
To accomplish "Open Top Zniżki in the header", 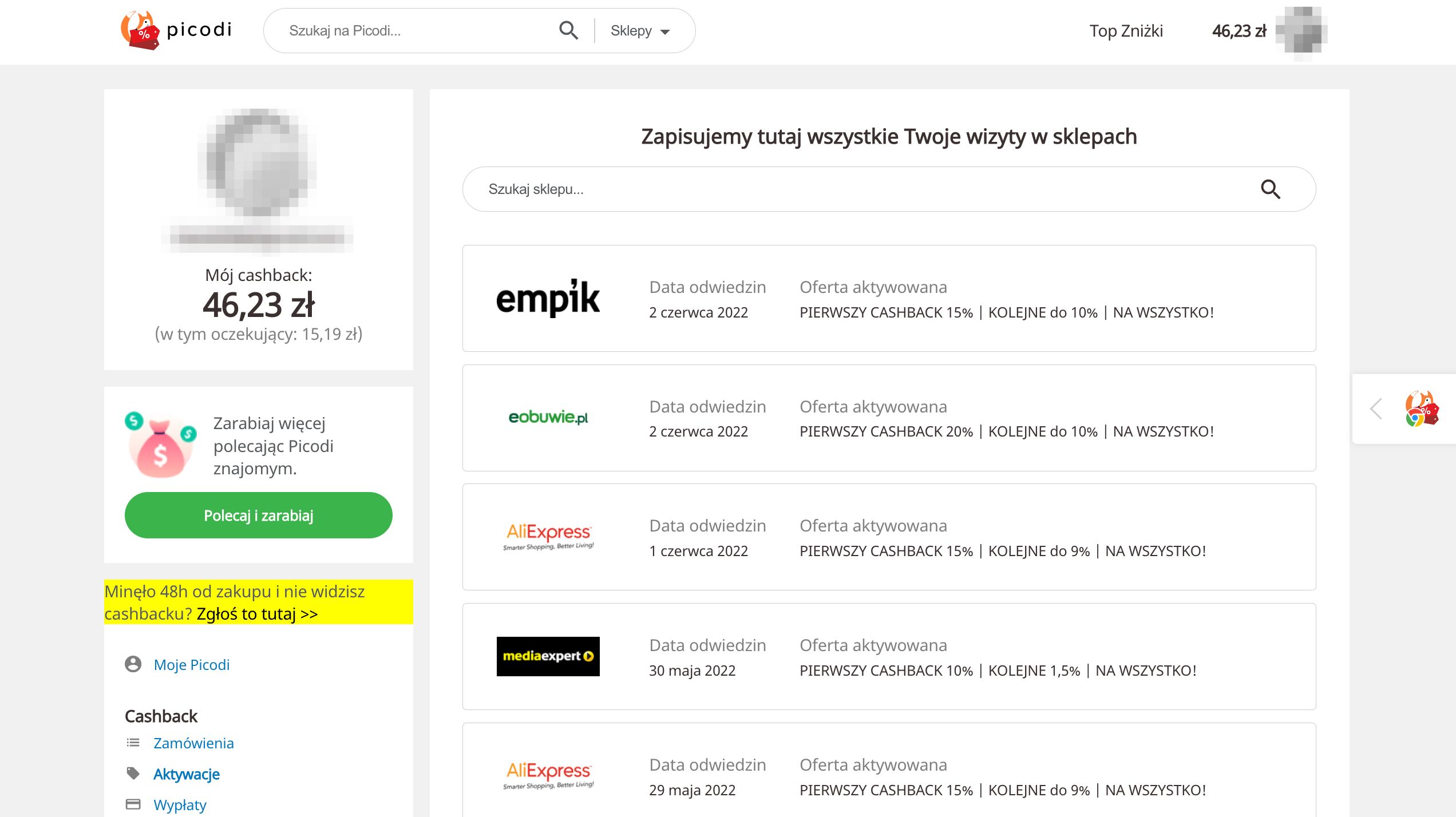I will pos(1126,31).
